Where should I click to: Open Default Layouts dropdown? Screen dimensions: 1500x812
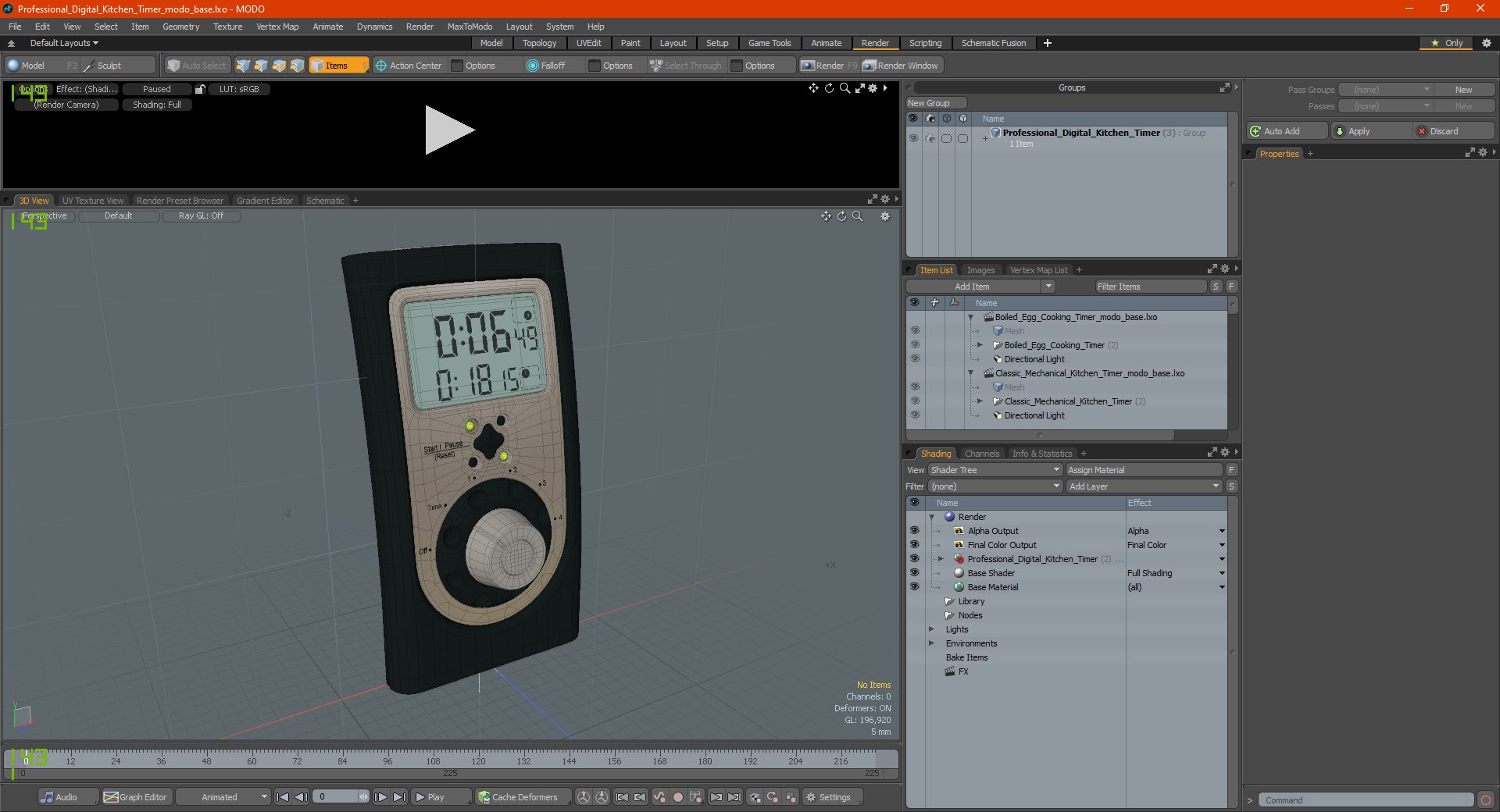pos(64,43)
